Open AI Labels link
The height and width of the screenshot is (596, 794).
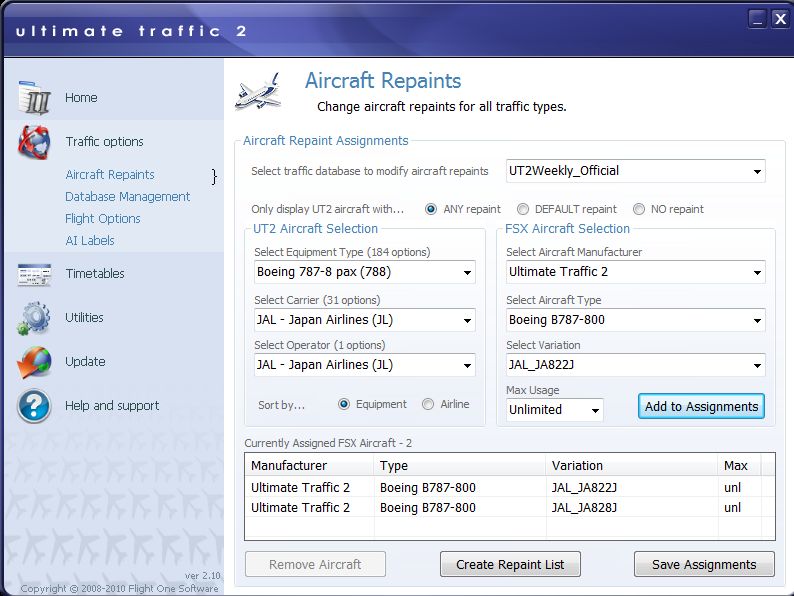coord(90,241)
